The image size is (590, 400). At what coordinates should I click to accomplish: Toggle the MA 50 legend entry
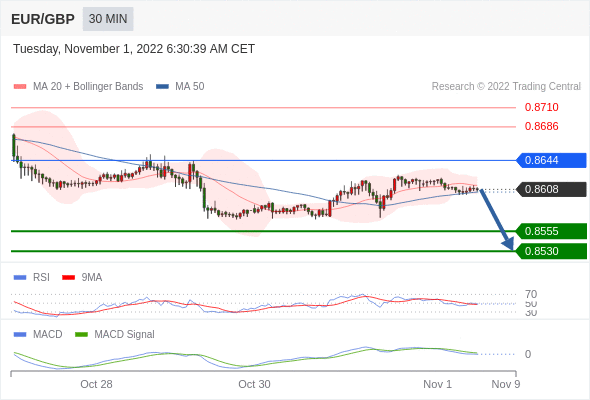(180, 87)
